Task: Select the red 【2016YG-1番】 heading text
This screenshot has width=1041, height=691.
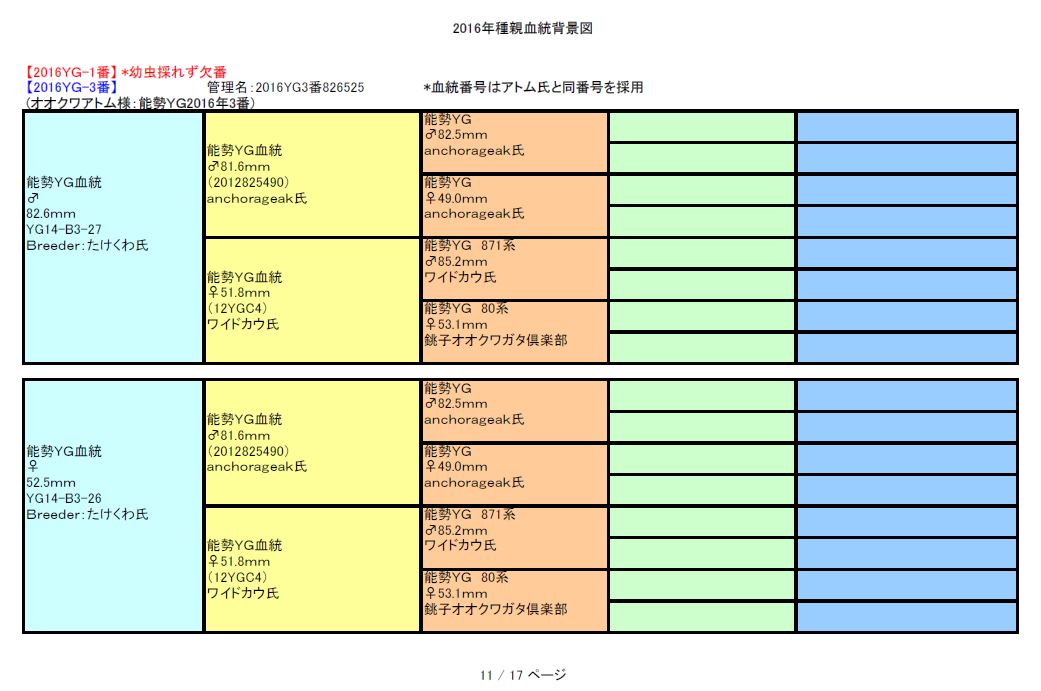Action: click(x=70, y=72)
